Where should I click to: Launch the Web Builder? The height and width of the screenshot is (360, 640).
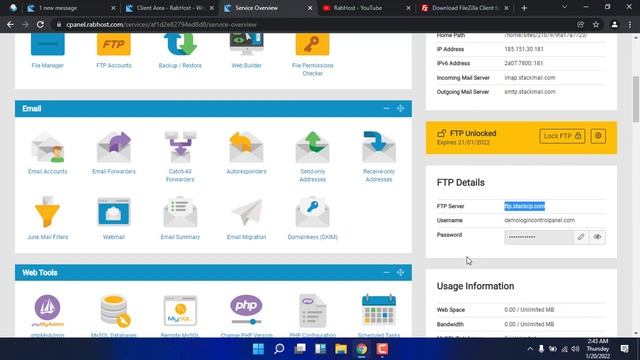click(246, 51)
